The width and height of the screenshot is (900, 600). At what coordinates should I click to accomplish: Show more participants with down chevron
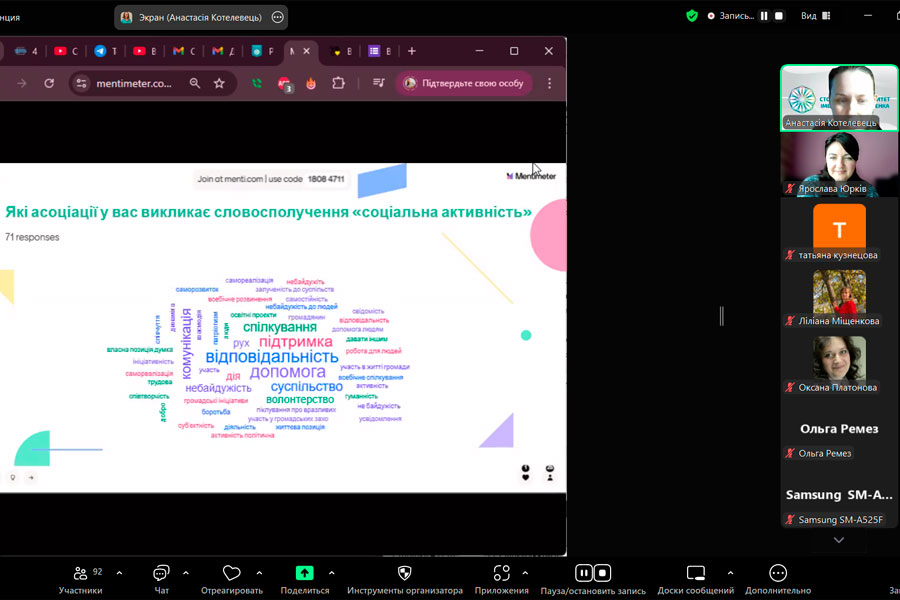[x=839, y=540]
